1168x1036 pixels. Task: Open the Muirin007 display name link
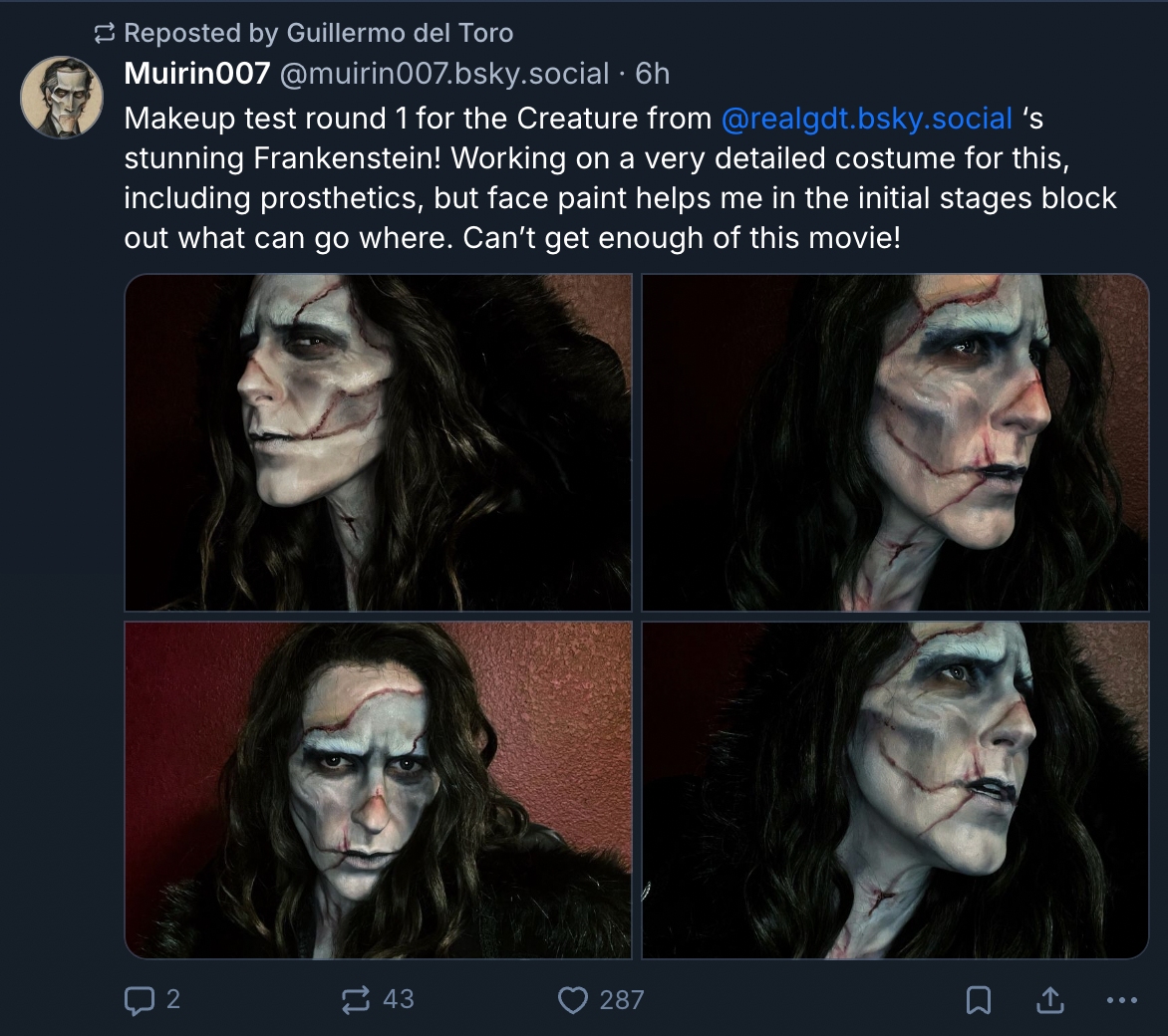196,73
